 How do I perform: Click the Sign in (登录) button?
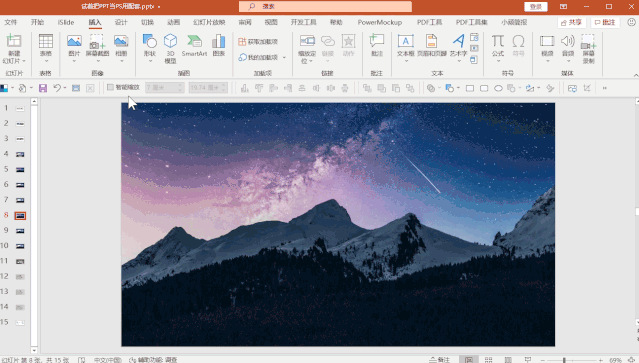click(x=535, y=7)
